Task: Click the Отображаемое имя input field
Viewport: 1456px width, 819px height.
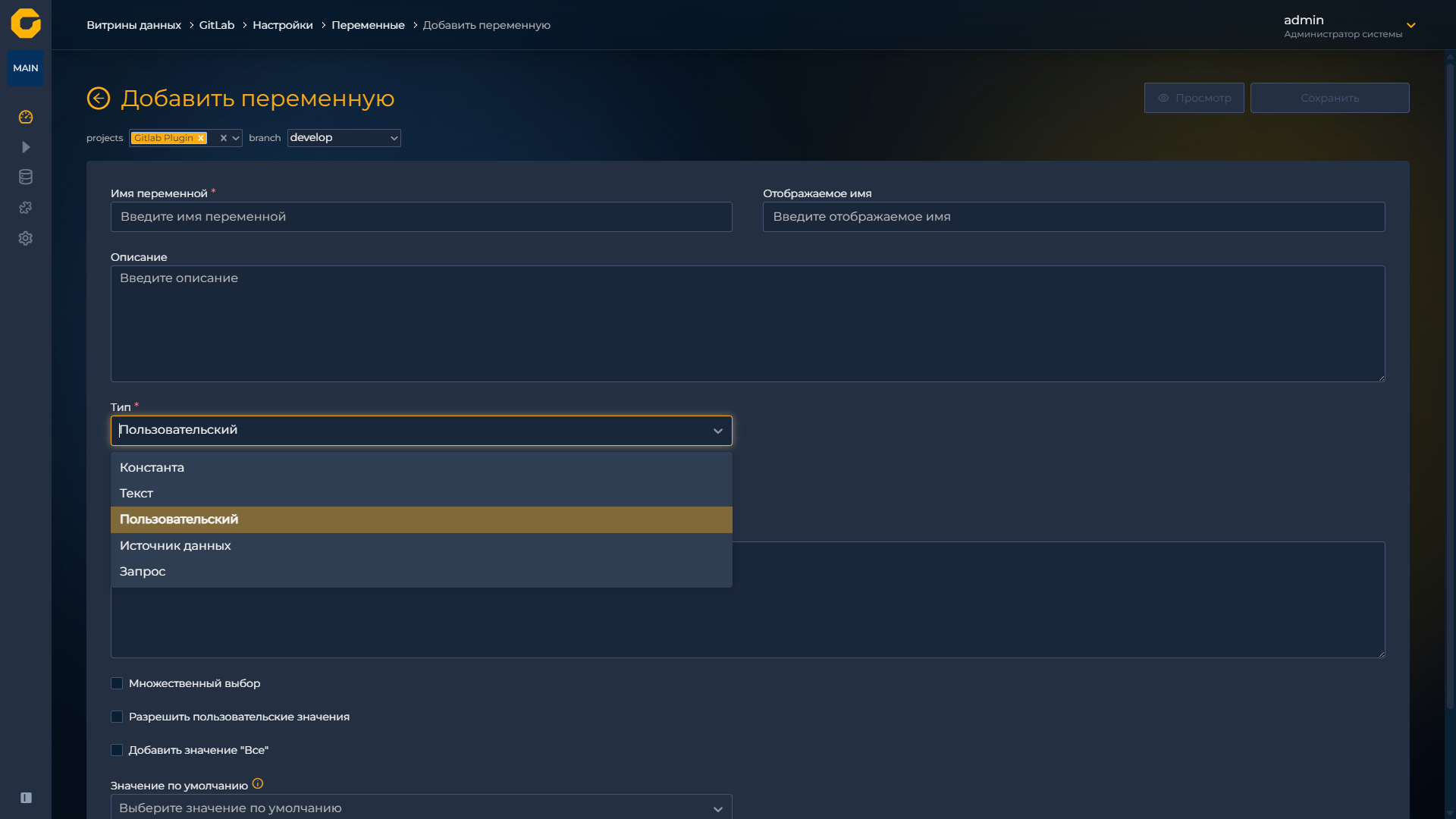Action: coord(1074,217)
